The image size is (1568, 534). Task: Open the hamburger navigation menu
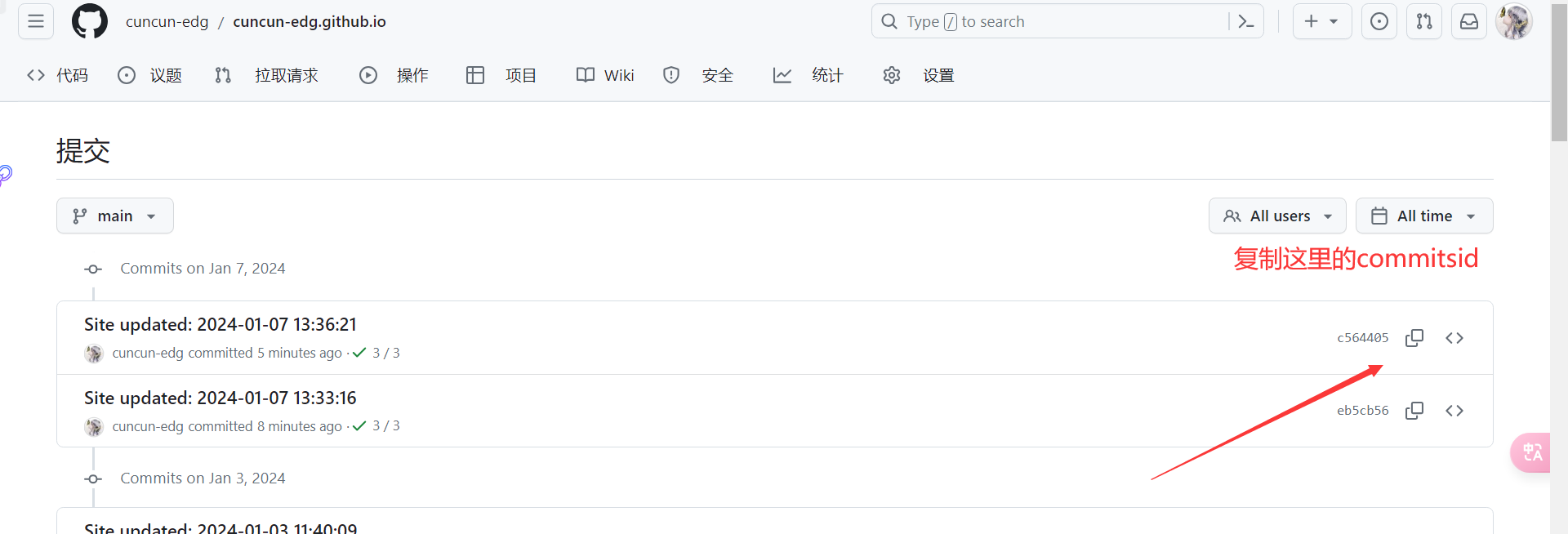[x=36, y=21]
